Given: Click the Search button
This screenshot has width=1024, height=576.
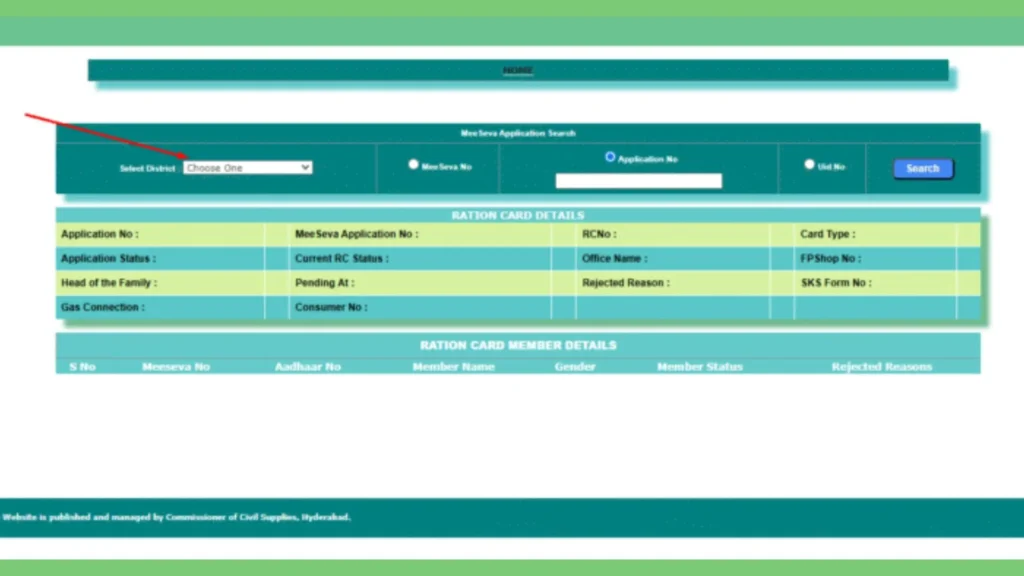Looking at the screenshot, I should (x=923, y=168).
